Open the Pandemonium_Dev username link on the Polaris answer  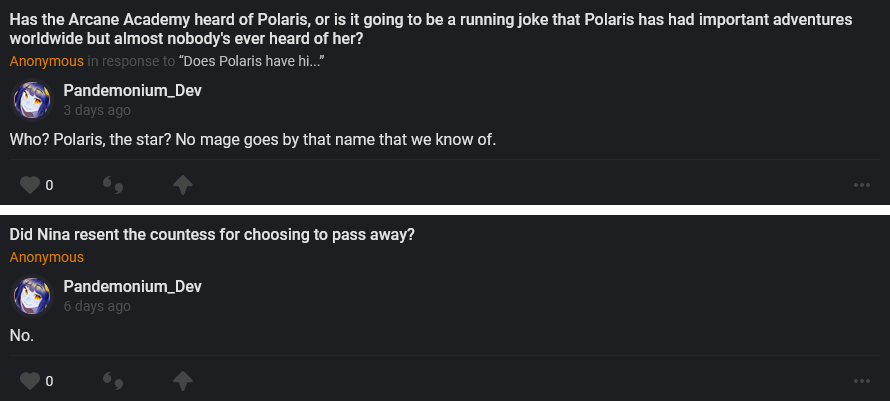pos(132,91)
